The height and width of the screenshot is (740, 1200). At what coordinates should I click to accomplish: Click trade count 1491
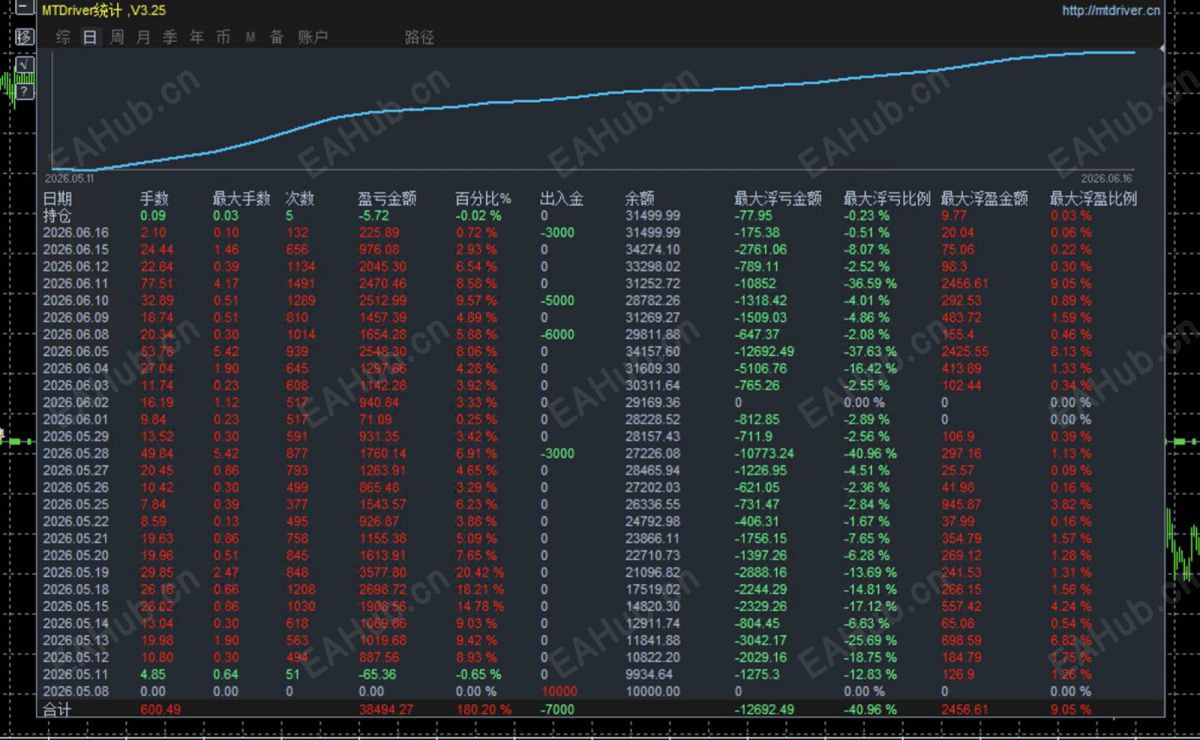click(300, 283)
